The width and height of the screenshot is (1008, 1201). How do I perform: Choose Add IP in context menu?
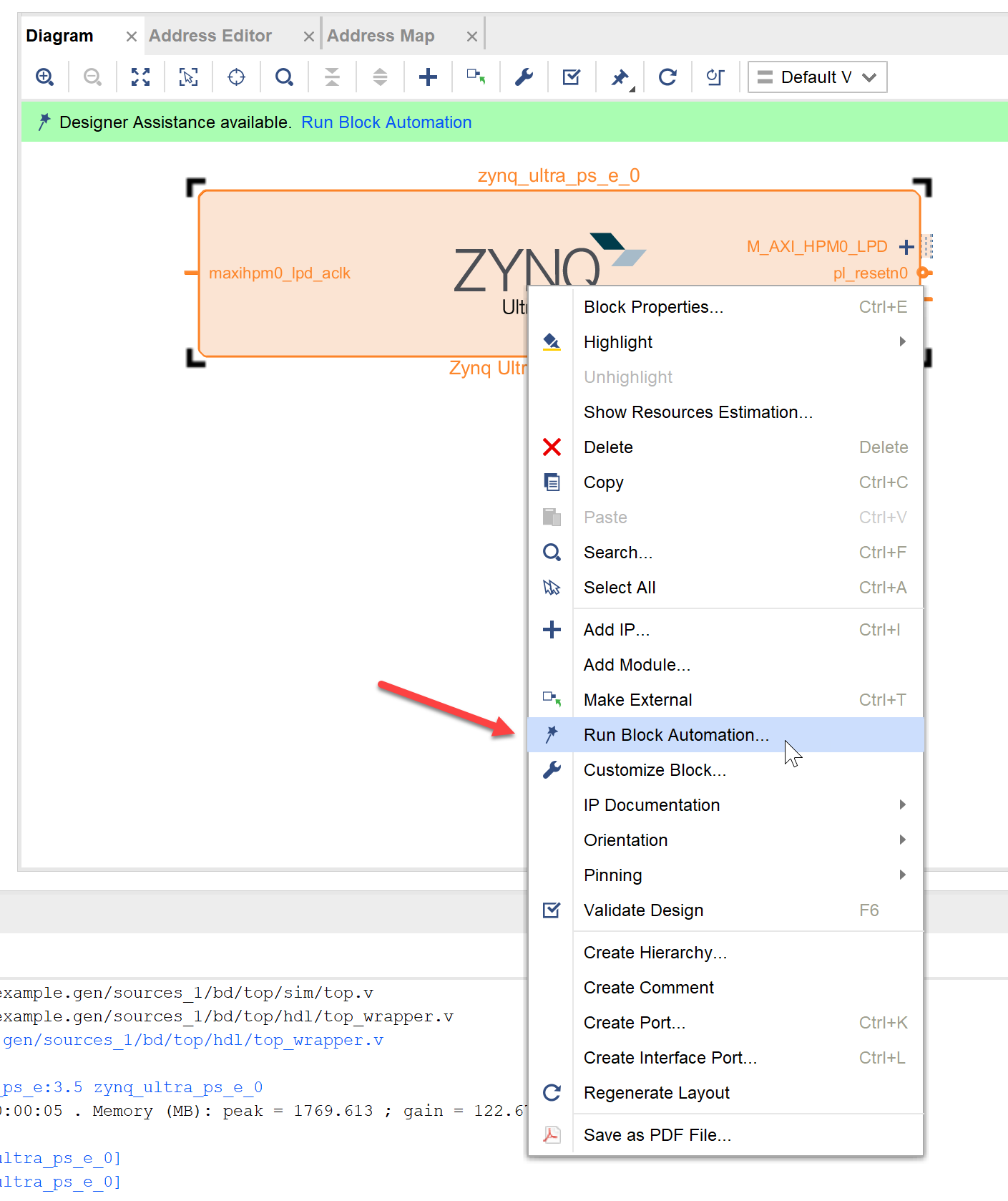point(725,630)
